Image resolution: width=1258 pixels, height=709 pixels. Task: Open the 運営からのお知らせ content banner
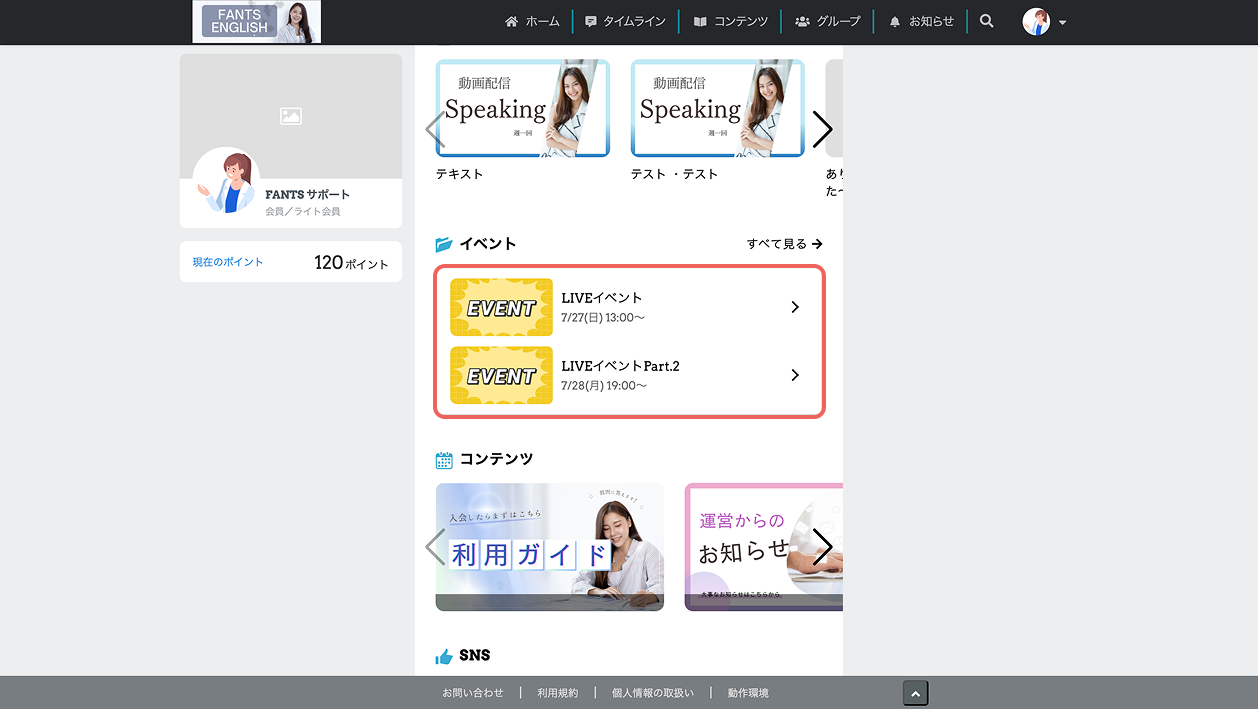(x=764, y=547)
